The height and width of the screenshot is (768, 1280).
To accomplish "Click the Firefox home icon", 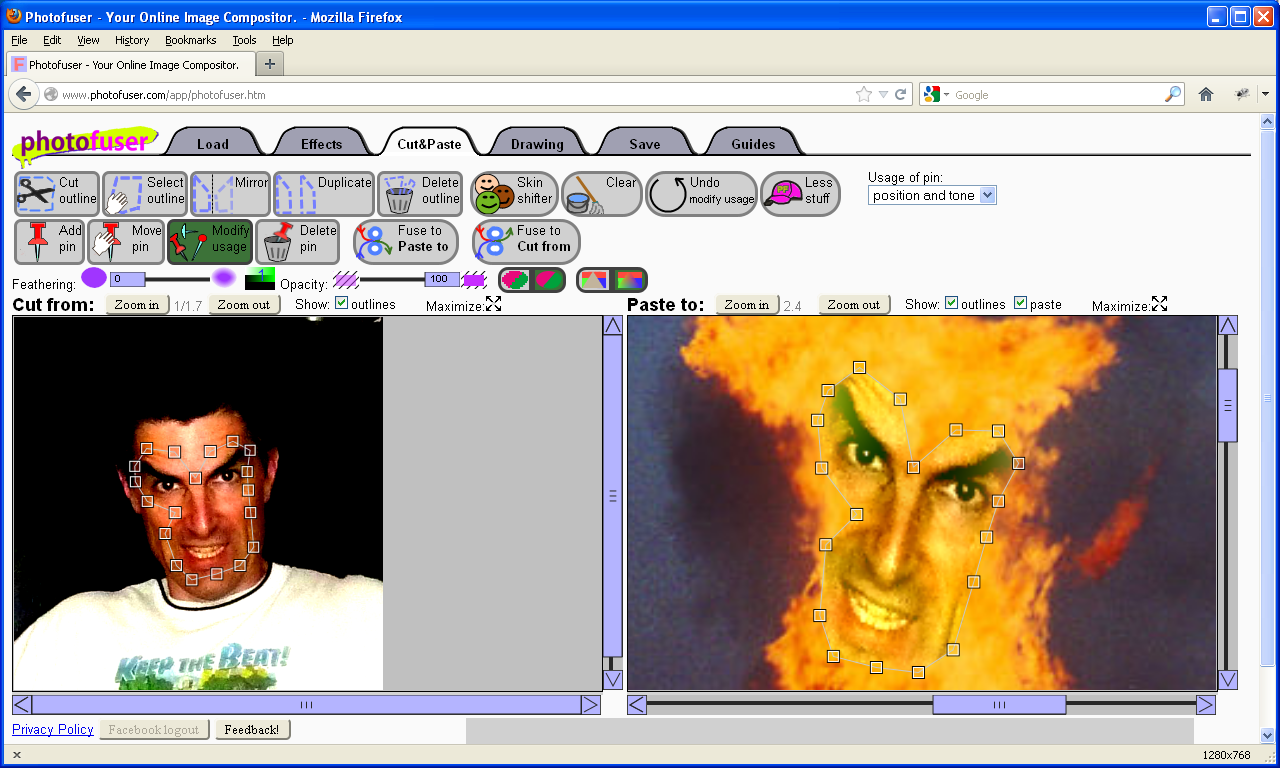I will pos(1206,94).
